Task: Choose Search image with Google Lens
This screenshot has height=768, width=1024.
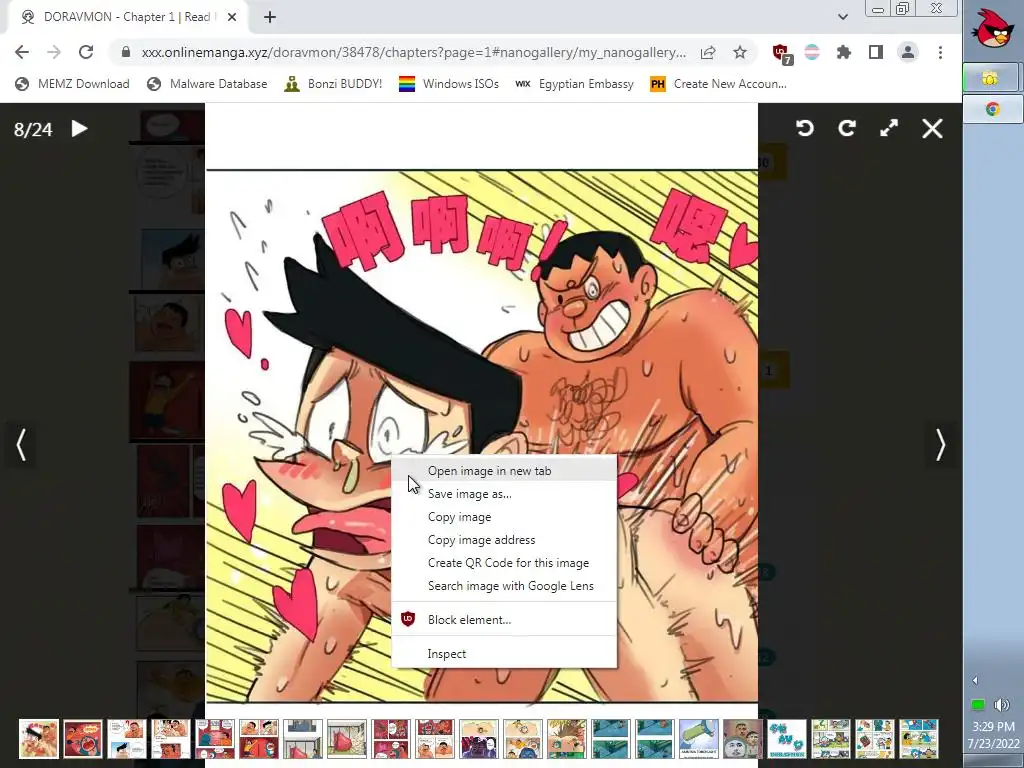Action: tap(504, 586)
